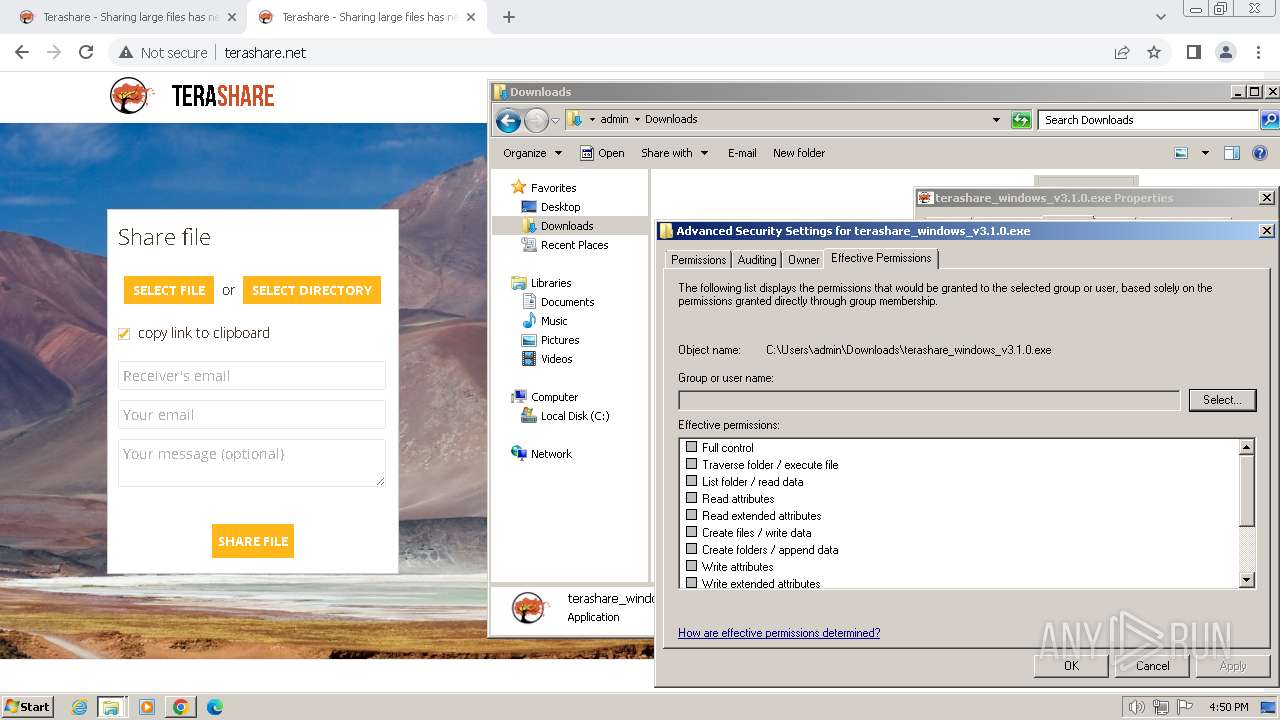Switch to the Auditing tab
The width and height of the screenshot is (1280, 720).
point(757,259)
